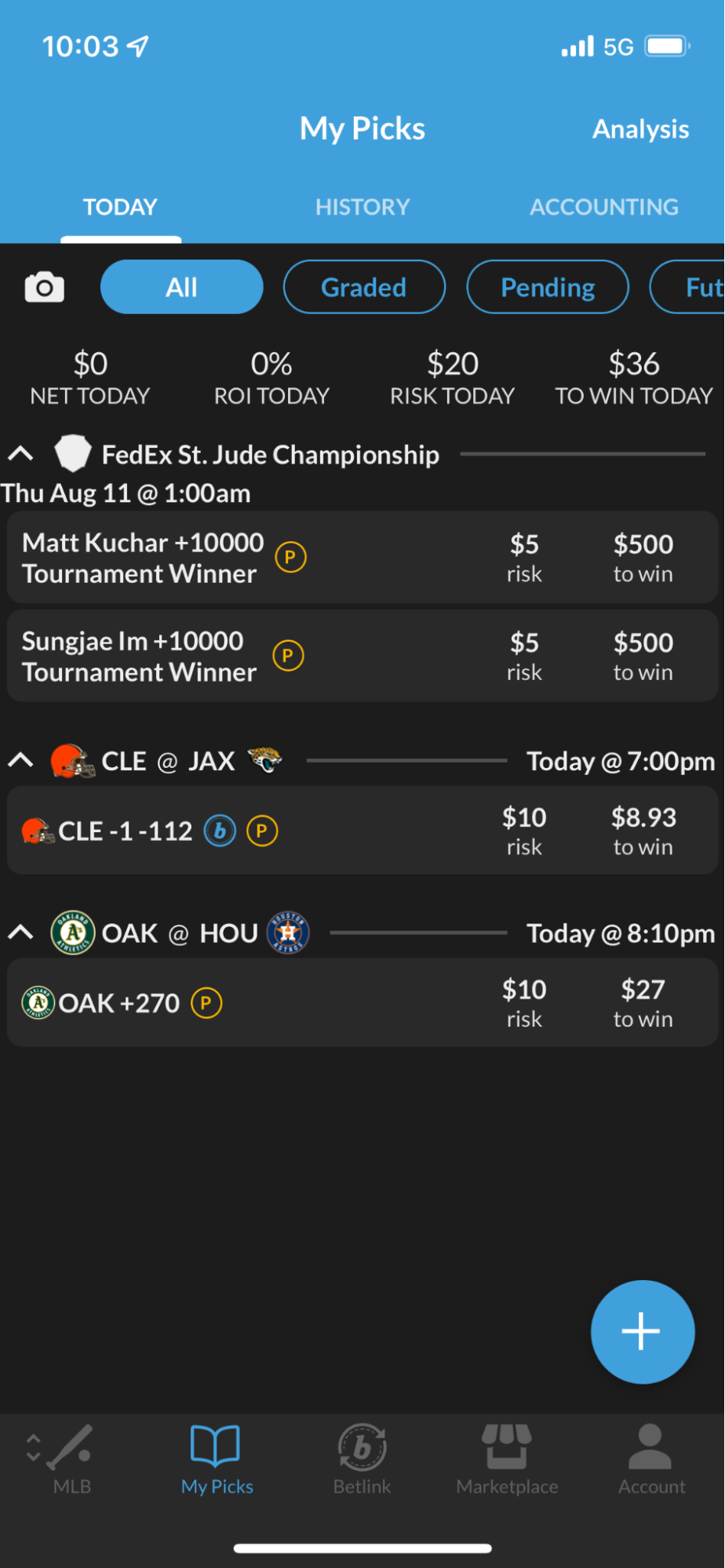The width and height of the screenshot is (725, 1568).
Task: Switch to the ACCOUNTING tab
Action: point(603,207)
